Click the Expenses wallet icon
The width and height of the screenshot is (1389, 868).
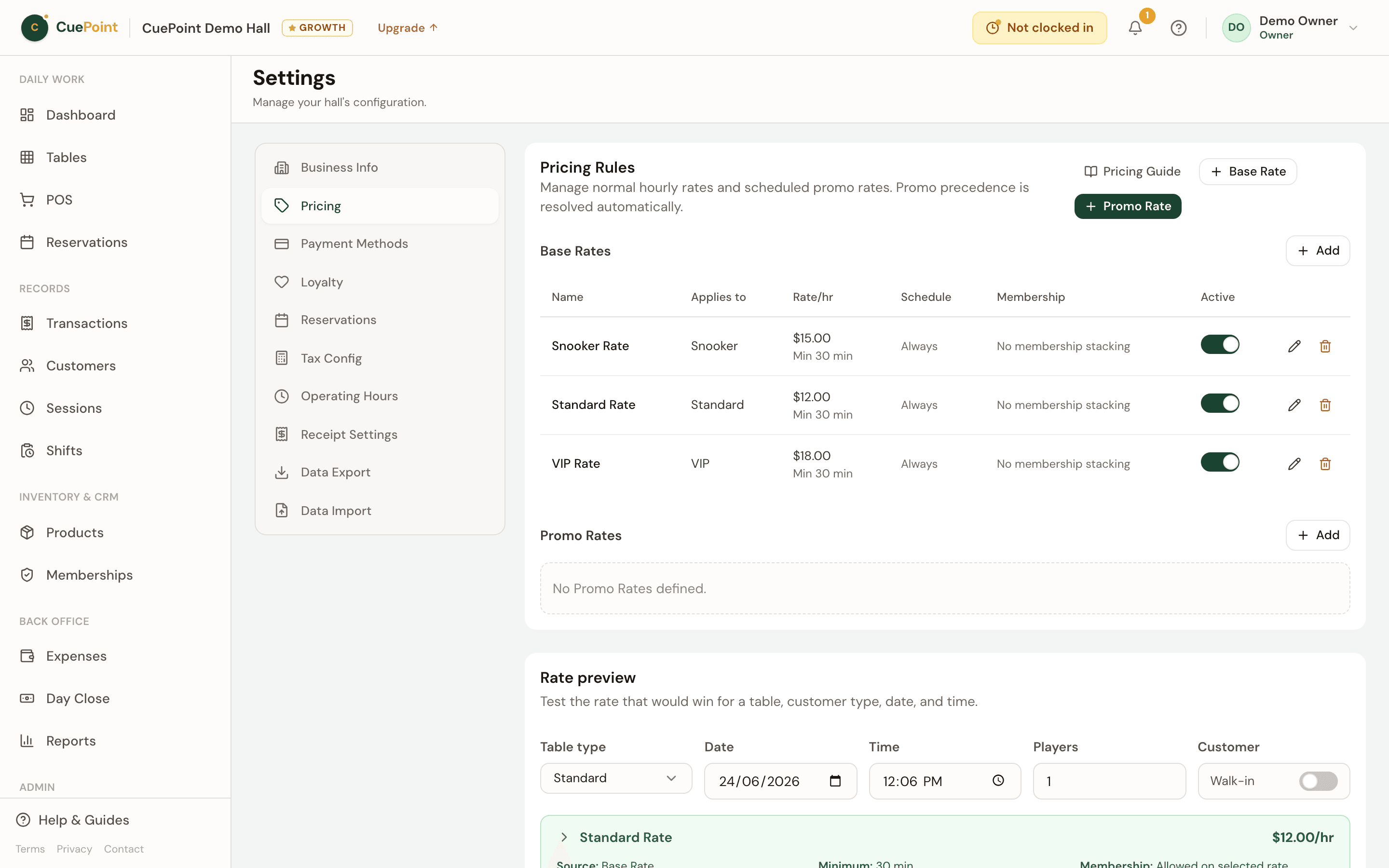pyautogui.click(x=27, y=656)
